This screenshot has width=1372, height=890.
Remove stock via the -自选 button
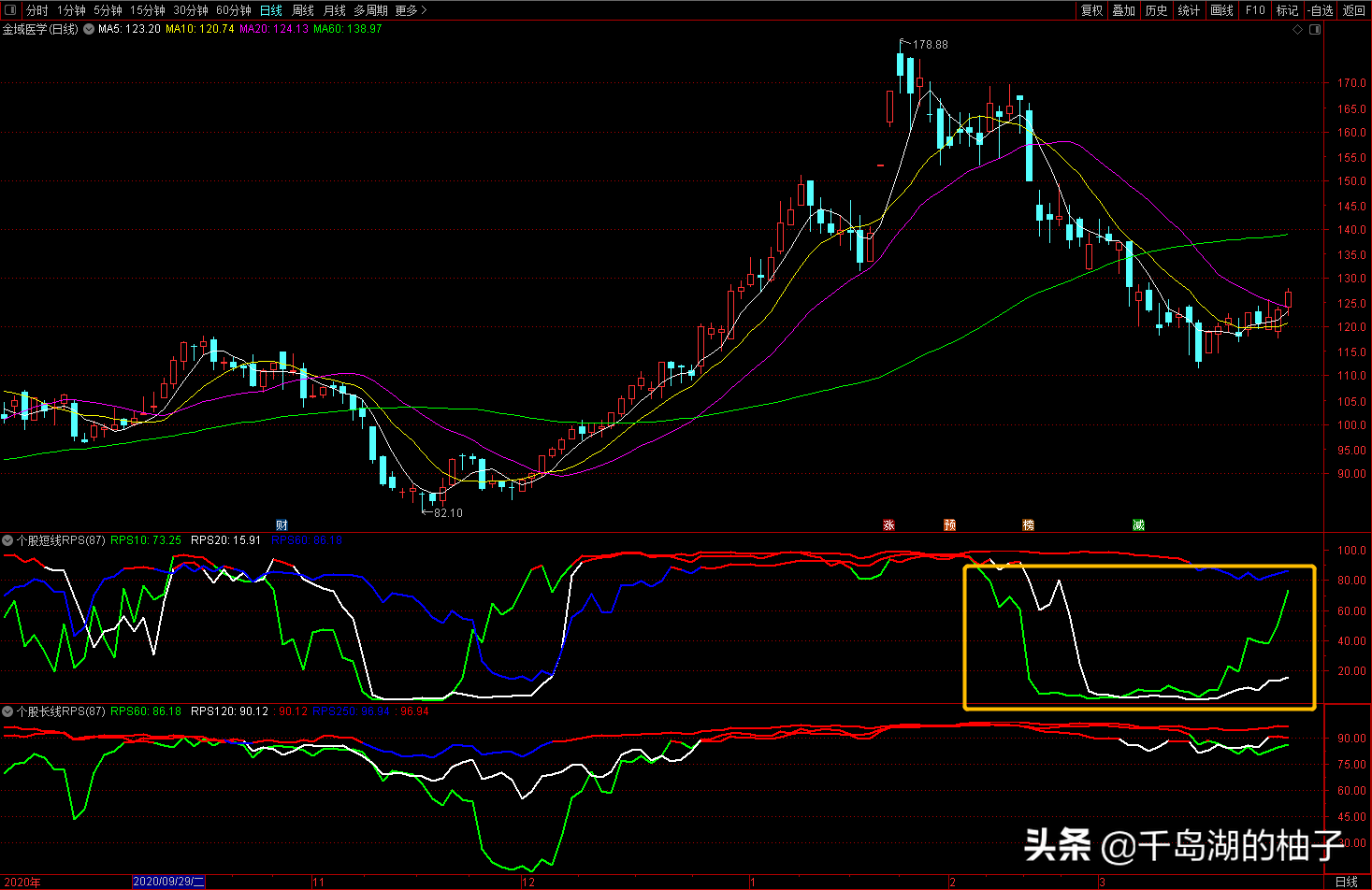pyautogui.click(x=1320, y=10)
